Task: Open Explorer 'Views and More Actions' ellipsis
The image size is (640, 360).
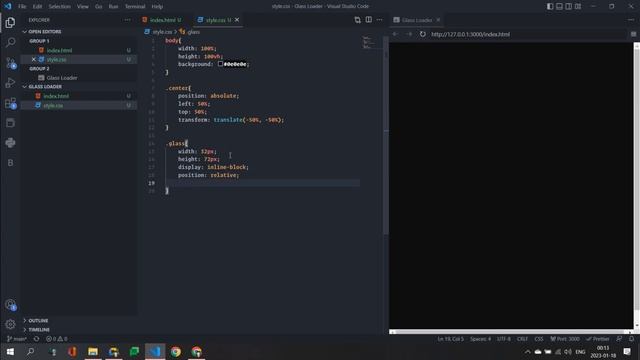Action: [127, 20]
